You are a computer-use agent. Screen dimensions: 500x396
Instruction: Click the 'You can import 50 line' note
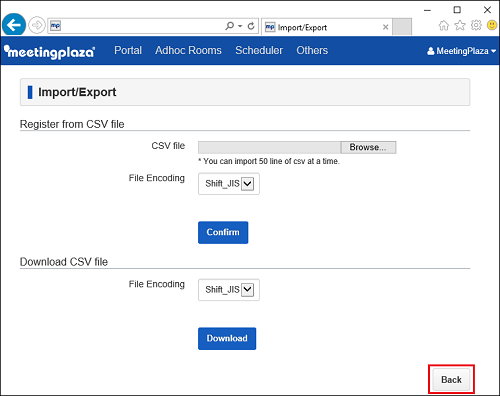[269, 161]
